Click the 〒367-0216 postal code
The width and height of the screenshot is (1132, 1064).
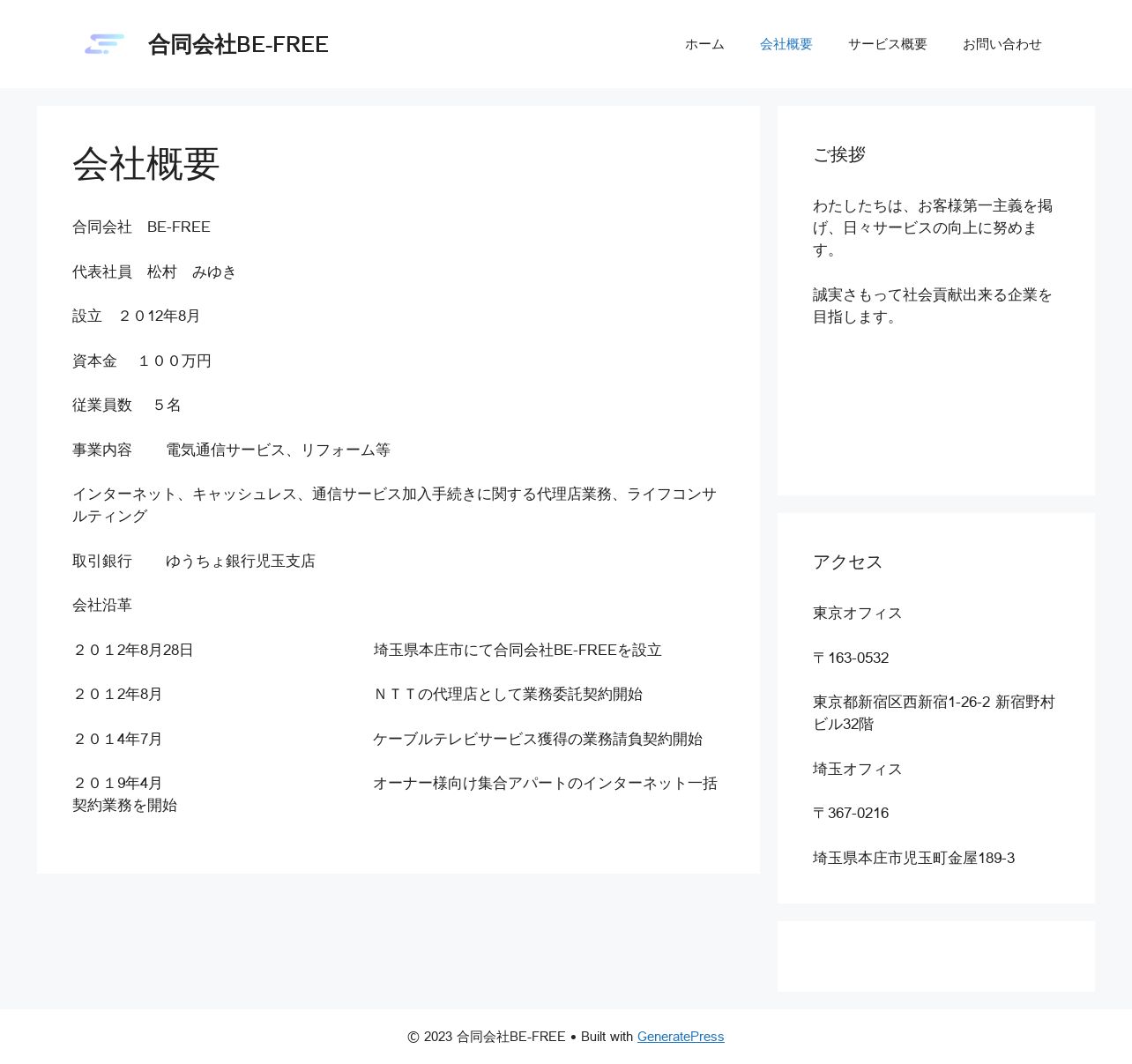[851, 813]
